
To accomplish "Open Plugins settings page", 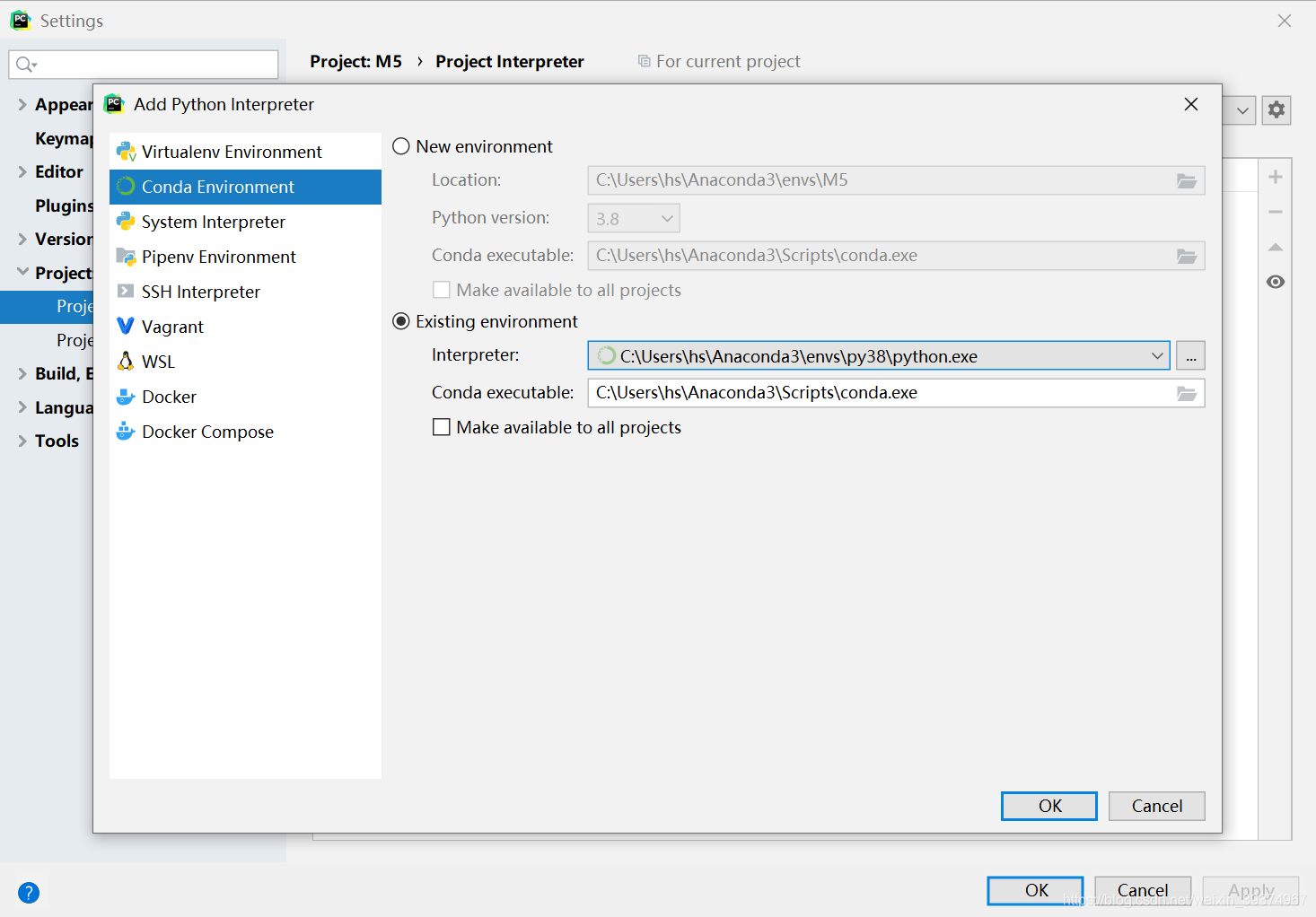I will point(64,205).
